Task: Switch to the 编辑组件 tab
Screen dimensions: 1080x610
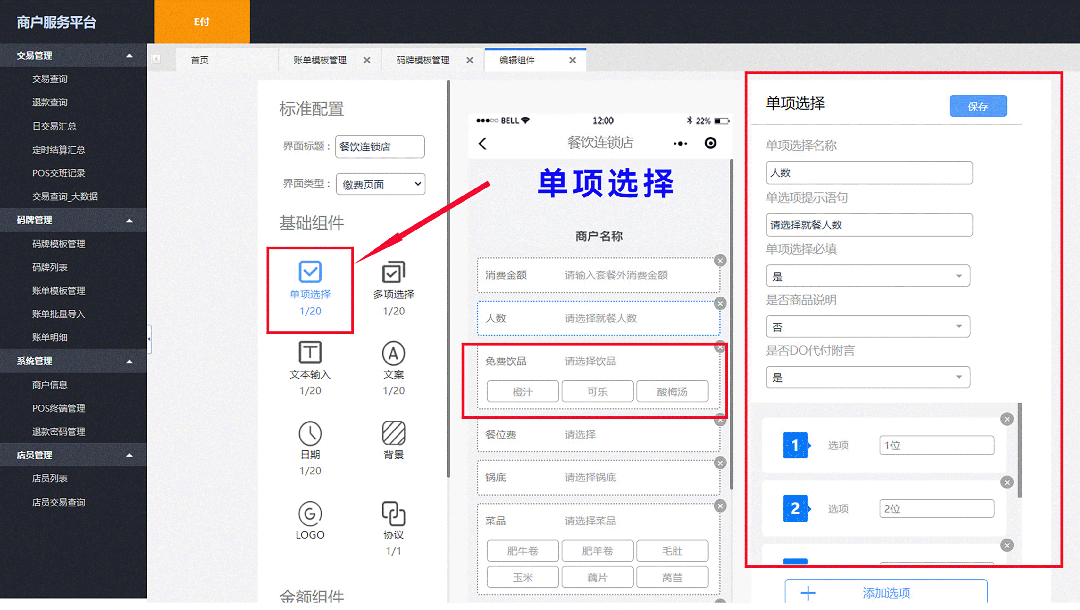Action: click(517, 60)
